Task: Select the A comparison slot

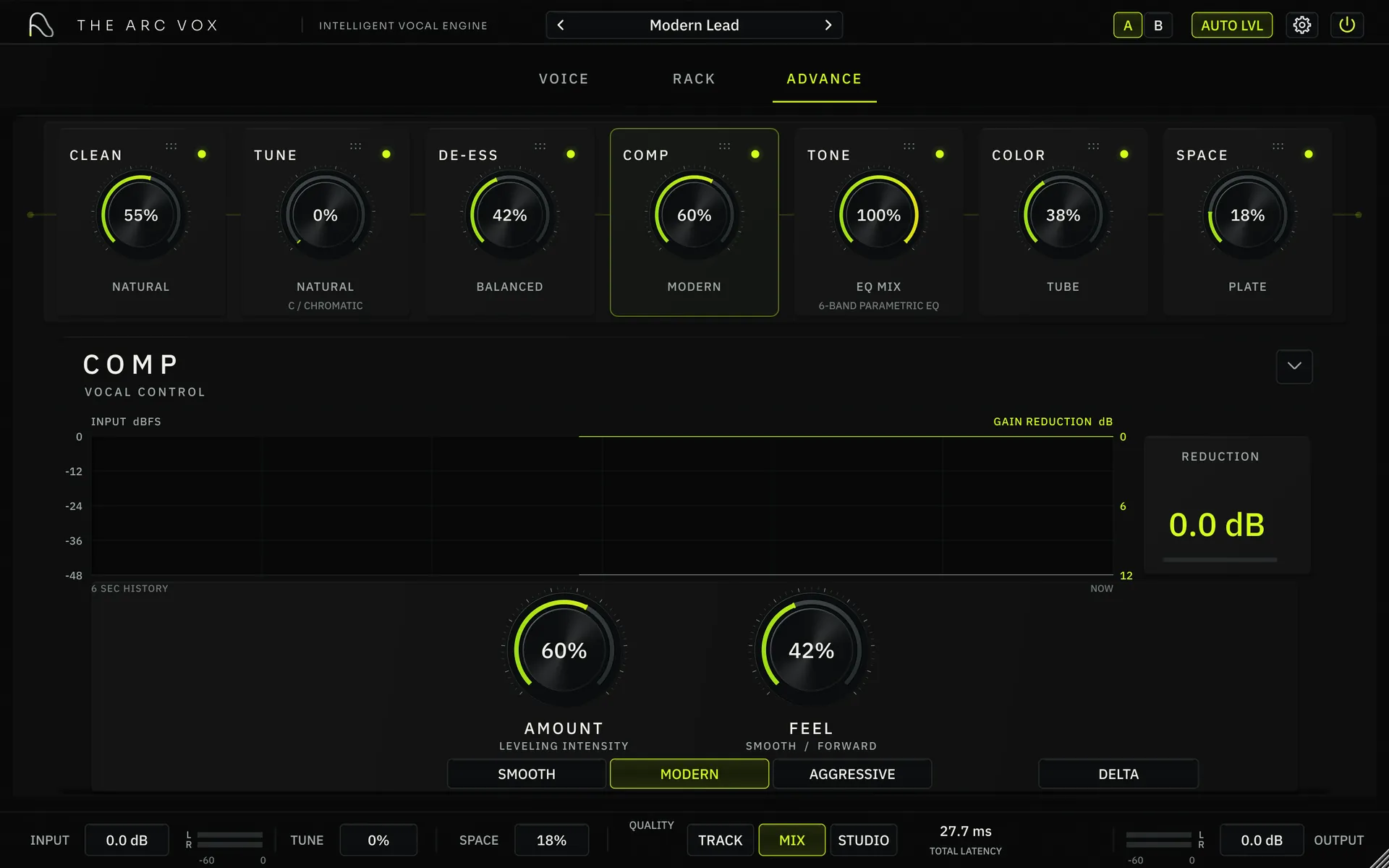Action: [x=1128, y=25]
